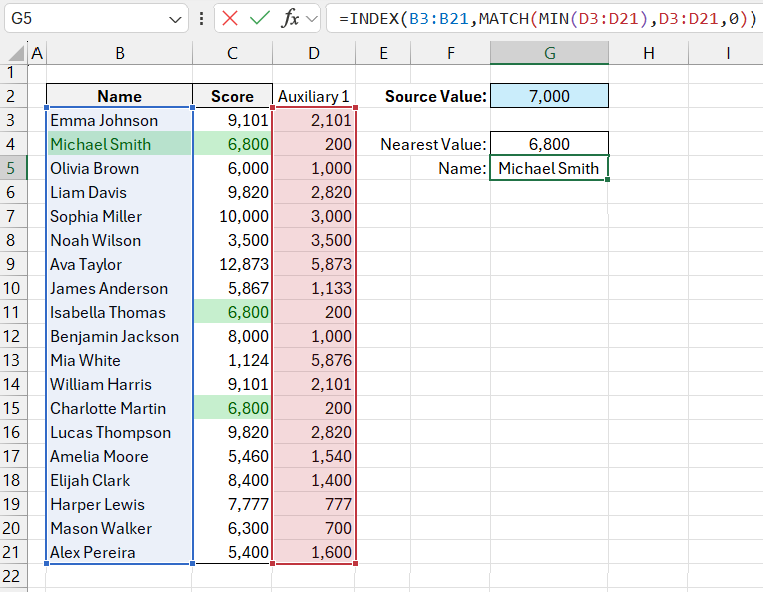Select the highlighted Michael Smith name cell
This screenshot has width=763, height=592.
tap(119, 144)
